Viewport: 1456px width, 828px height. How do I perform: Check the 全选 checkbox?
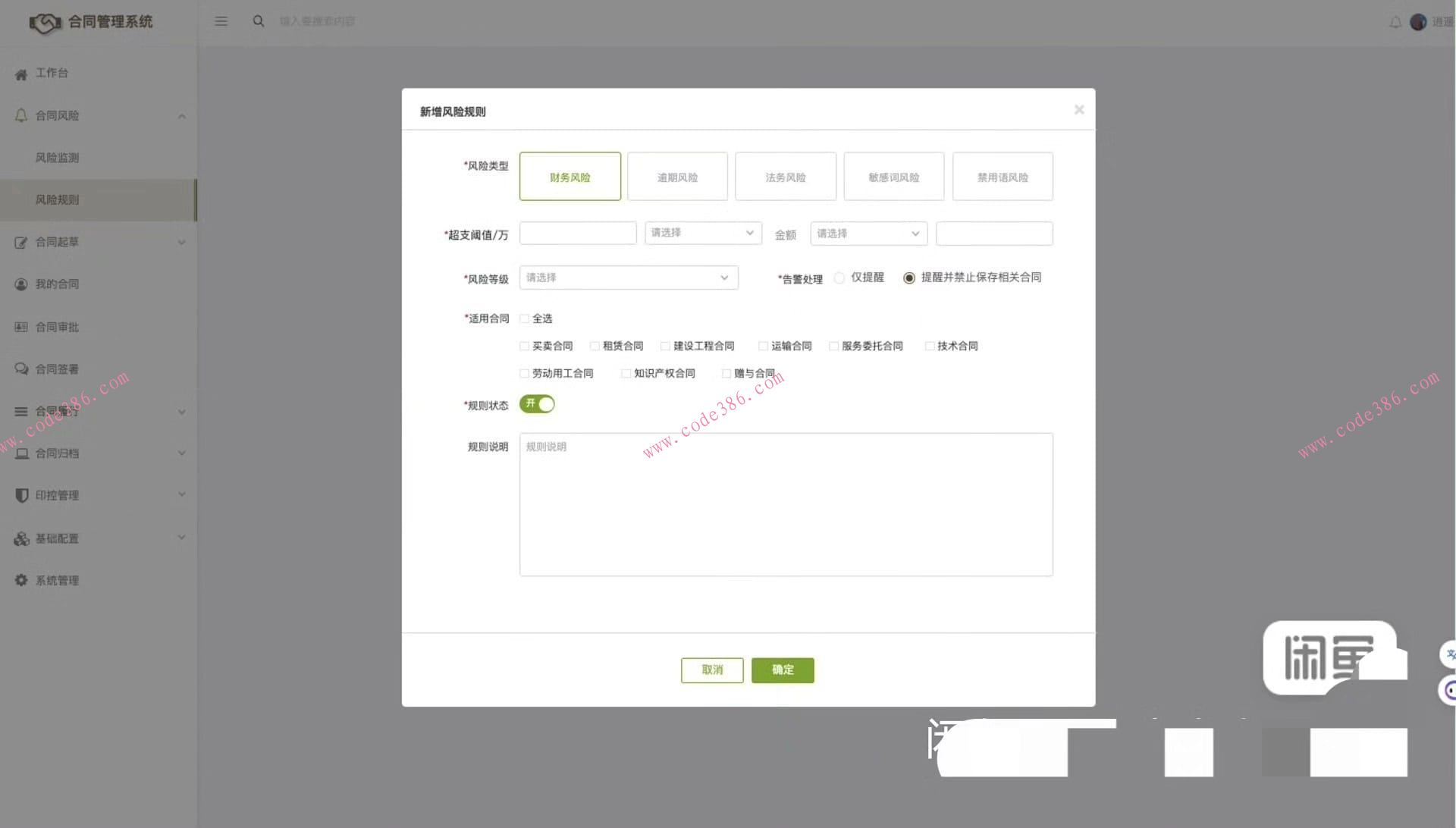pyautogui.click(x=524, y=318)
